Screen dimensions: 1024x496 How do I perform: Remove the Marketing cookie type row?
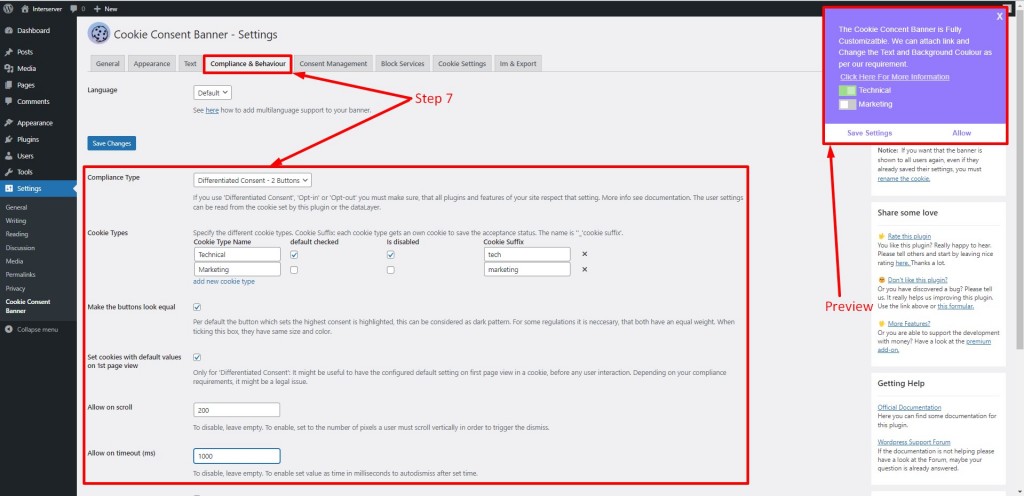tap(584, 269)
